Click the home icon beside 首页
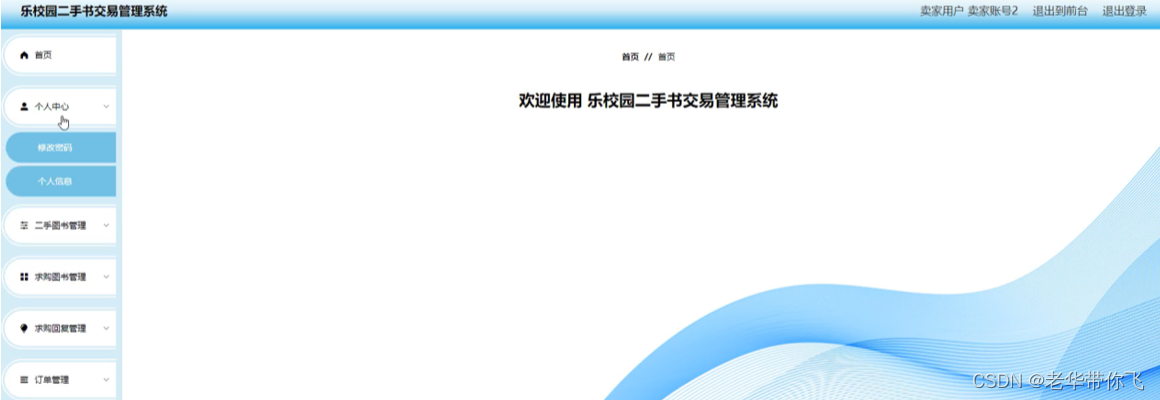 click(x=24, y=55)
